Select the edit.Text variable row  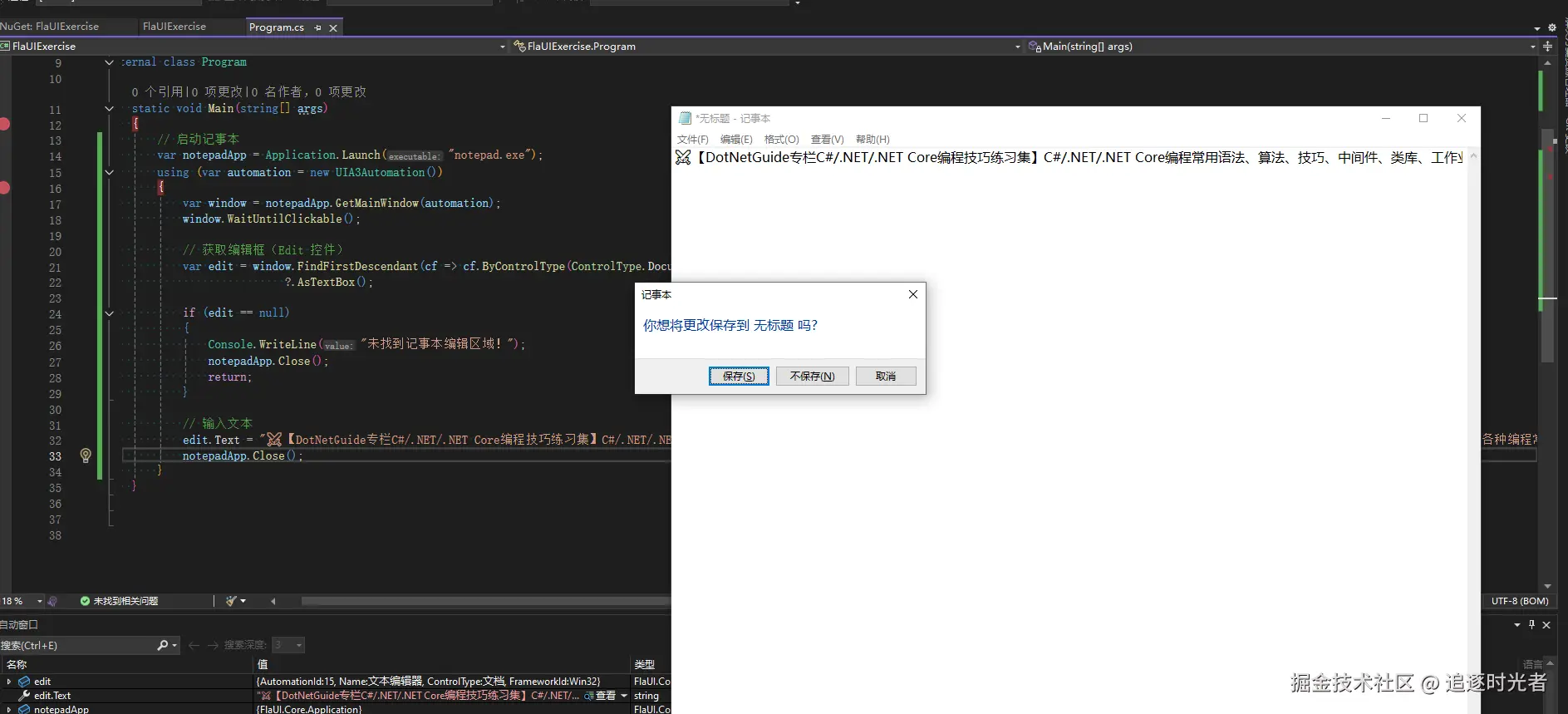point(335,696)
